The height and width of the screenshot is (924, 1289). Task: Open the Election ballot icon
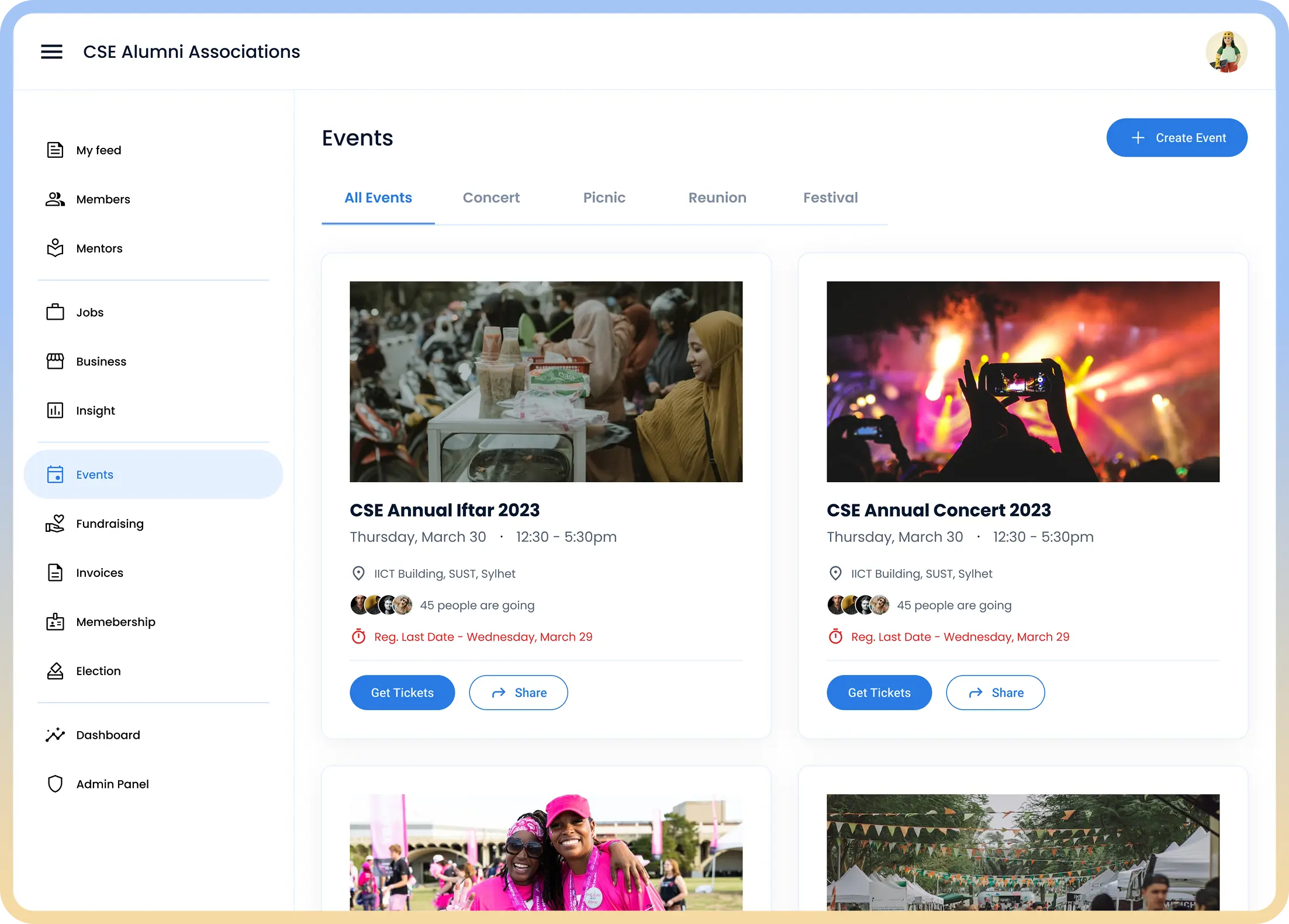[x=55, y=671]
